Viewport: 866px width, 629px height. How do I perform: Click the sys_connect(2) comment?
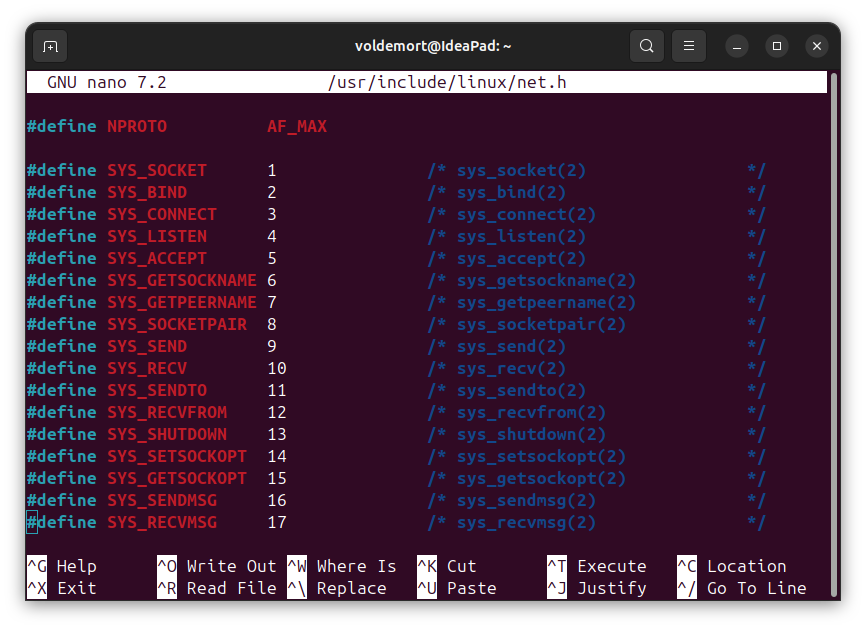tap(526, 215)
